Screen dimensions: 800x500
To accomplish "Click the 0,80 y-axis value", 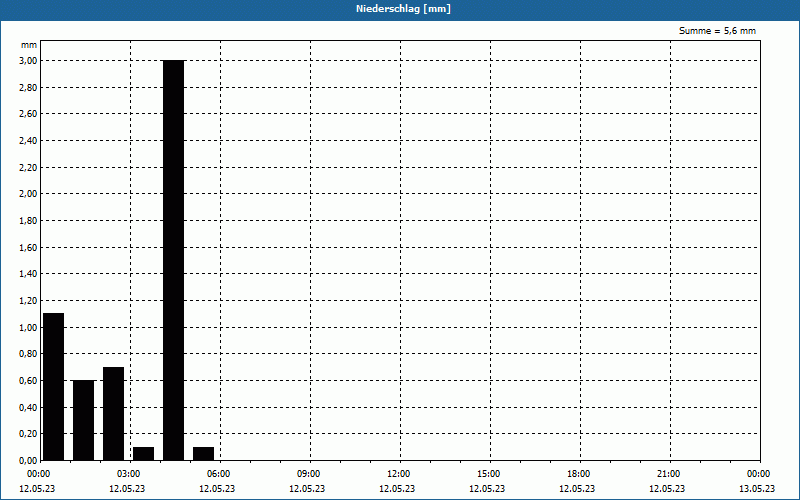I will 28,354.
